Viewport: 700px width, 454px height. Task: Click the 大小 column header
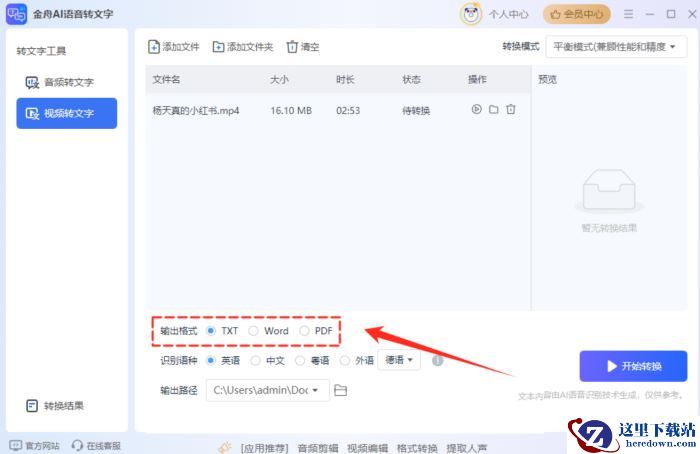[279, 79]
